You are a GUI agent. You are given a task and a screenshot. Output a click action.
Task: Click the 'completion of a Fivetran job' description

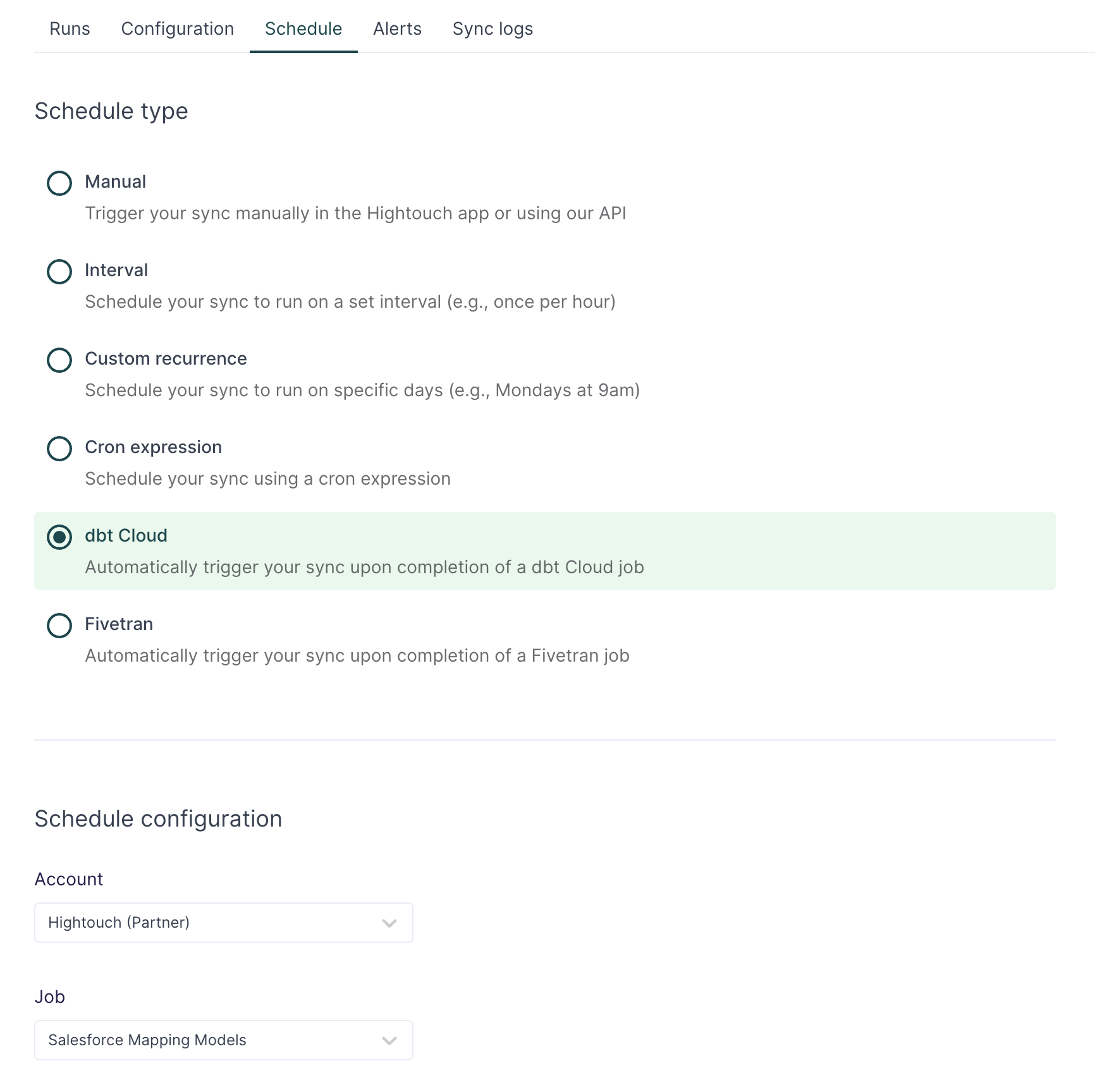click(357, 656)
